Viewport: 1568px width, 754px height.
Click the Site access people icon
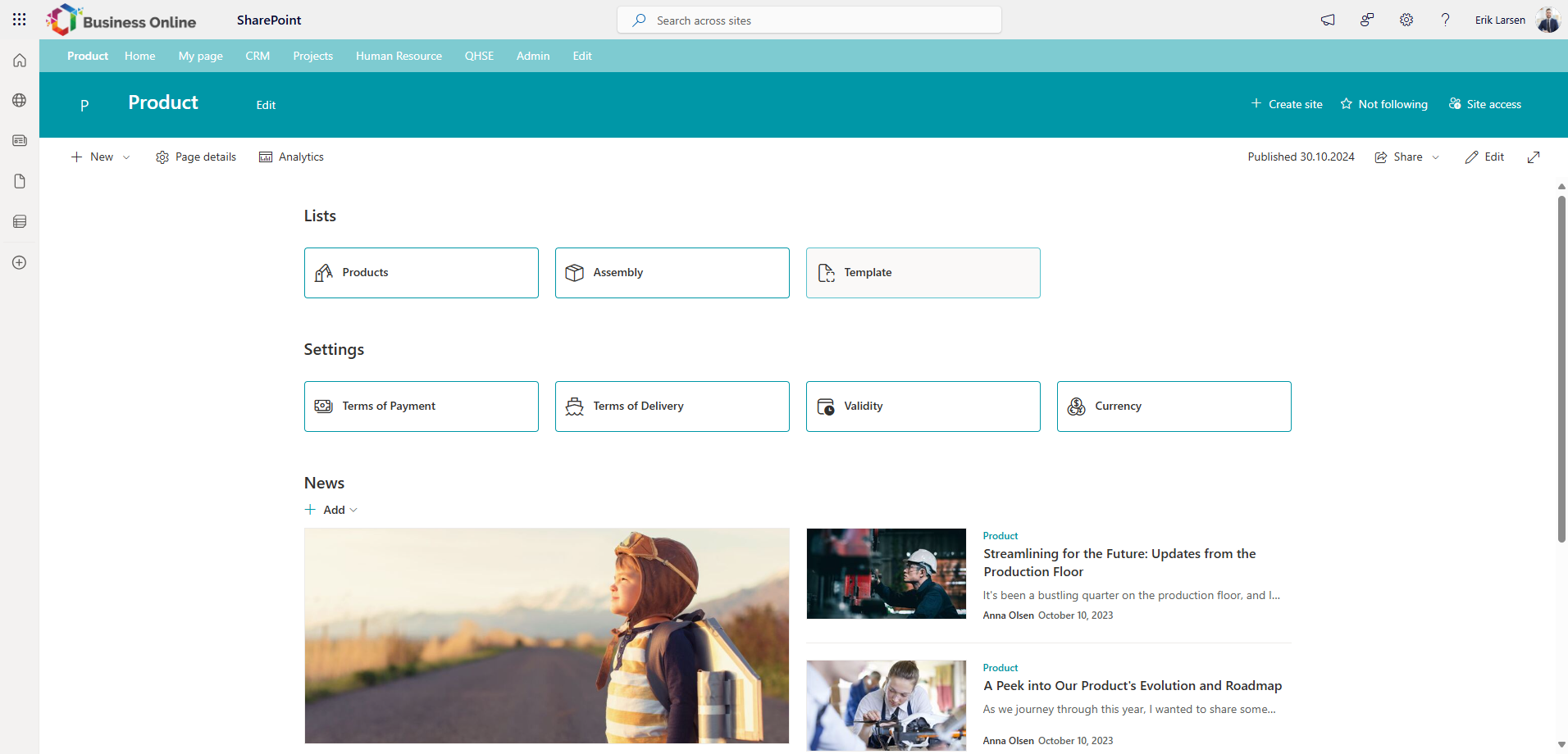point(1455,104)
